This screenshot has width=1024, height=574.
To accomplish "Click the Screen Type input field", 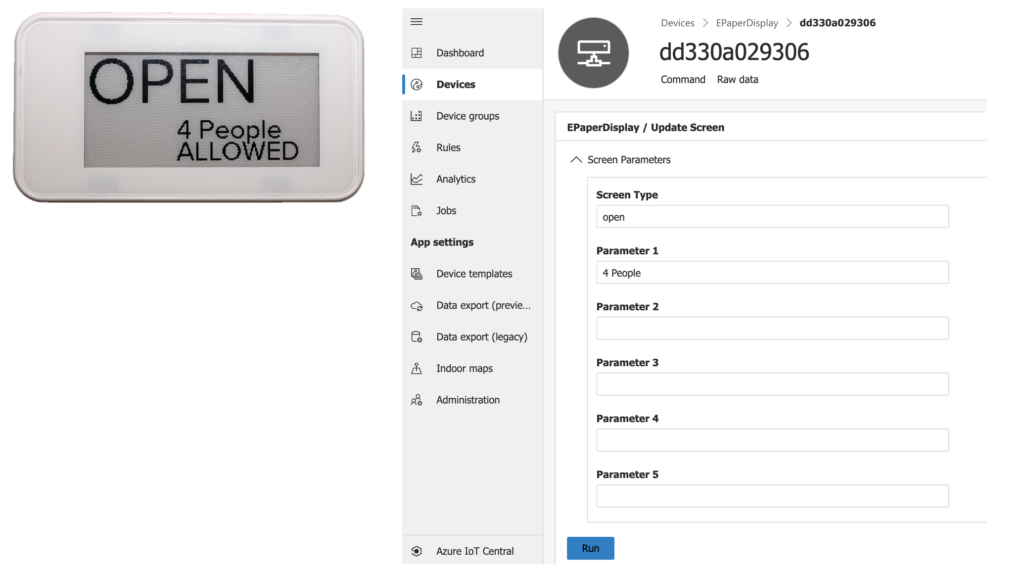I will (x=772, y=217).
